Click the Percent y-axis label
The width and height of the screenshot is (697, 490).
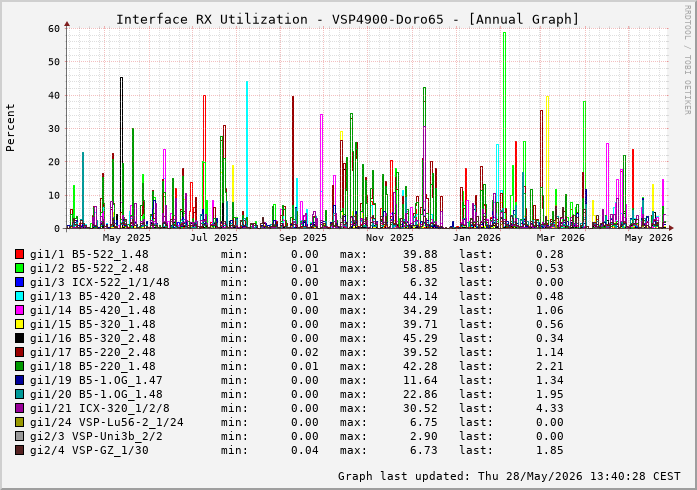tap(10, 128)
